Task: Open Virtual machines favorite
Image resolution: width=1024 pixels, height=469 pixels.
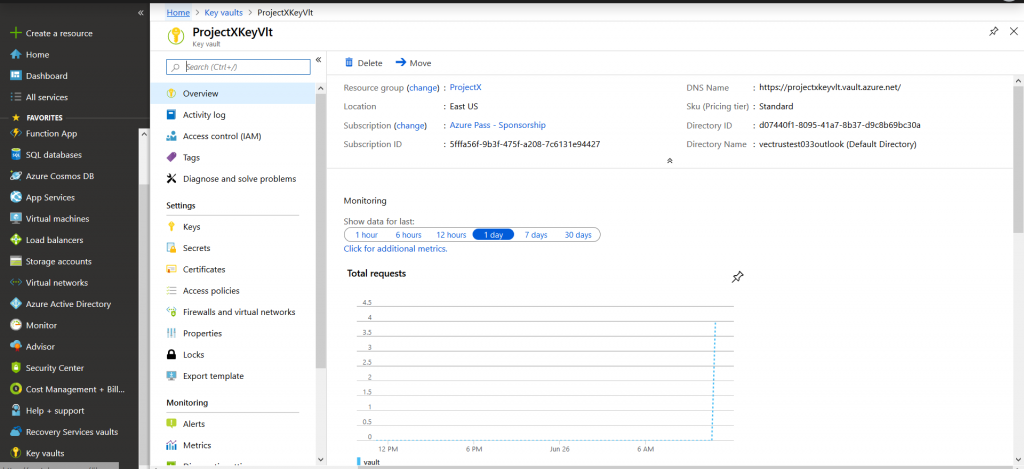Action: click(x=57, y=219)
